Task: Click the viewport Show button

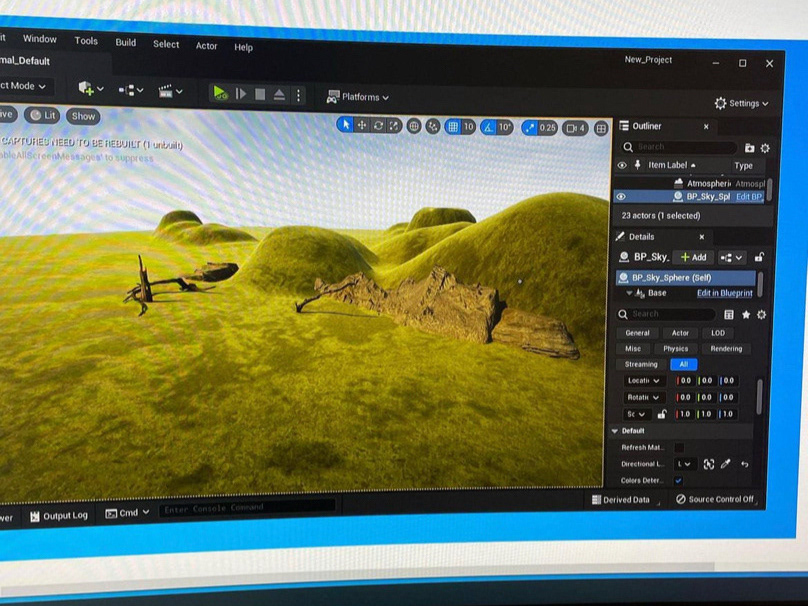Action: point(83,116)
